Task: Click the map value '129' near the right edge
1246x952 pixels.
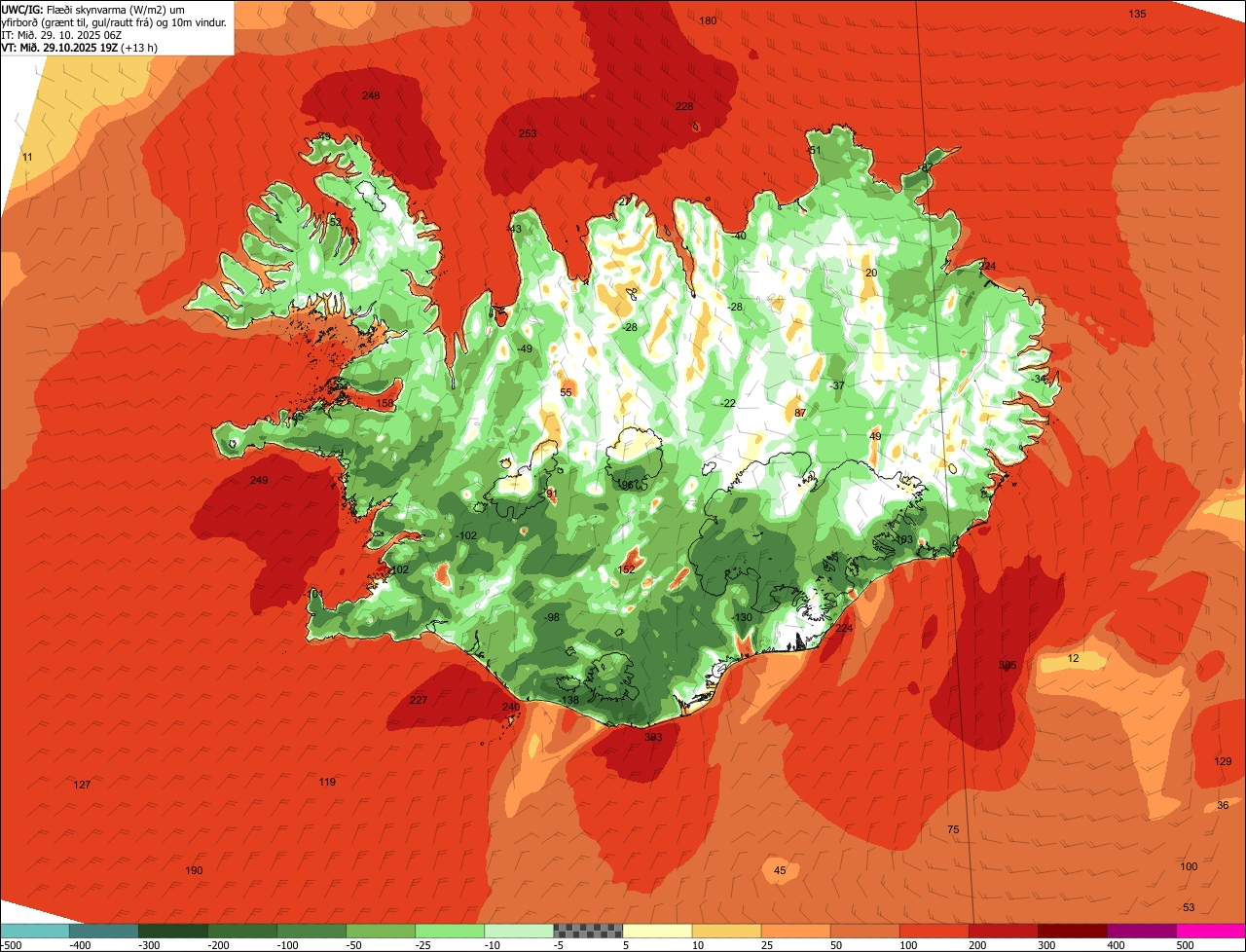Action: point(1224,761)
